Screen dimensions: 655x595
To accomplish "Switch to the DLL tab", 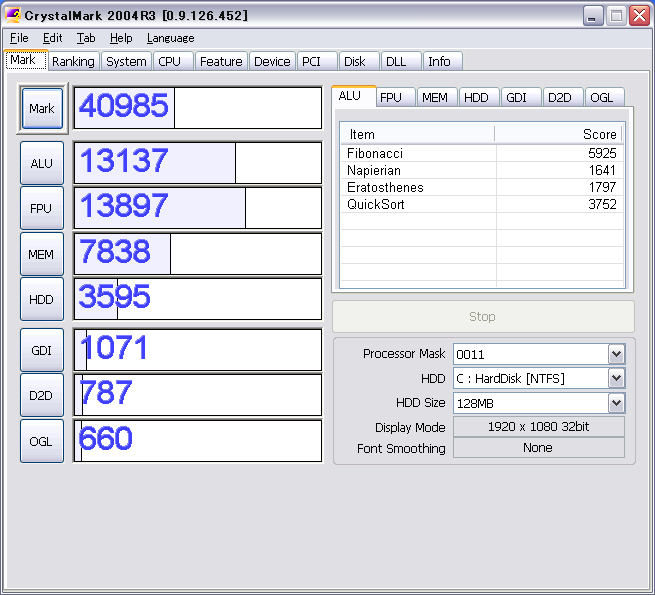I will [x=401, y=61].
